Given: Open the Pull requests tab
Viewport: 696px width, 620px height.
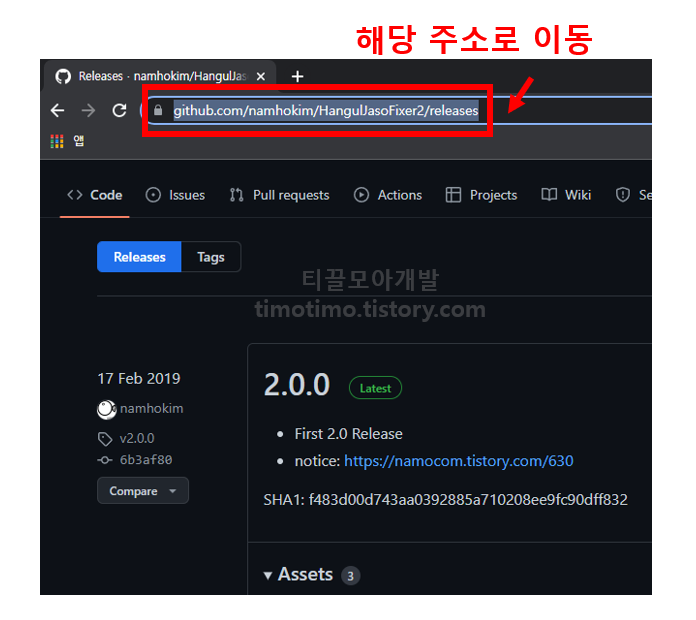Looking at the screenshot, I should pos(279,195).
